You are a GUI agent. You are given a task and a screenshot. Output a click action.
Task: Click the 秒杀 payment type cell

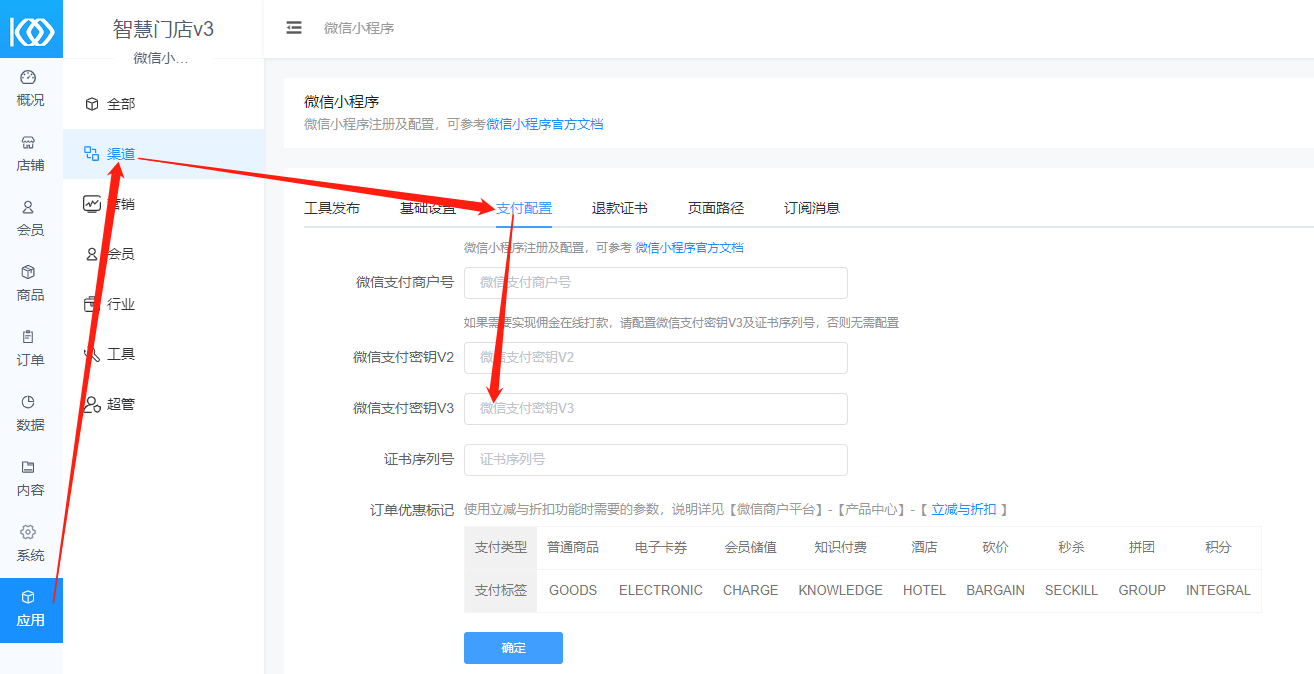(1071, 548)
